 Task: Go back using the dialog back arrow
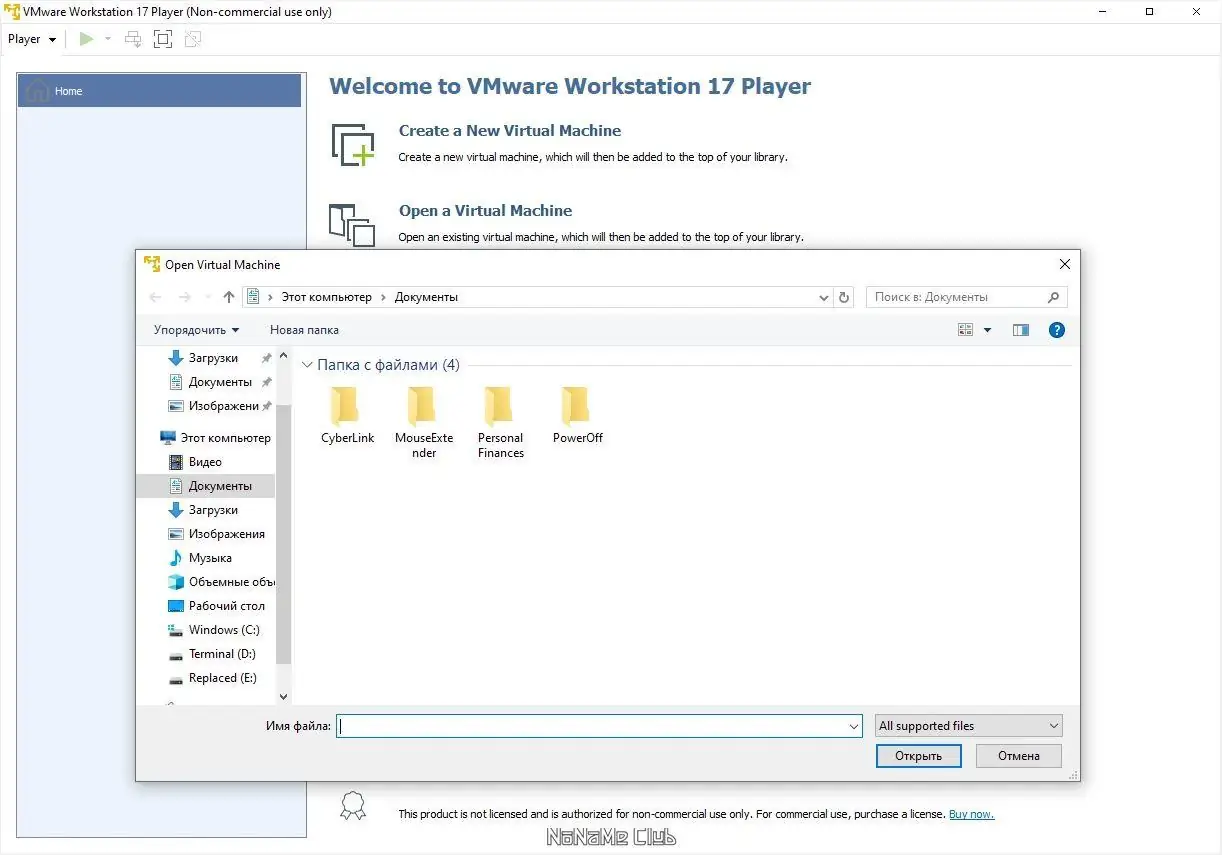point(155,297)
